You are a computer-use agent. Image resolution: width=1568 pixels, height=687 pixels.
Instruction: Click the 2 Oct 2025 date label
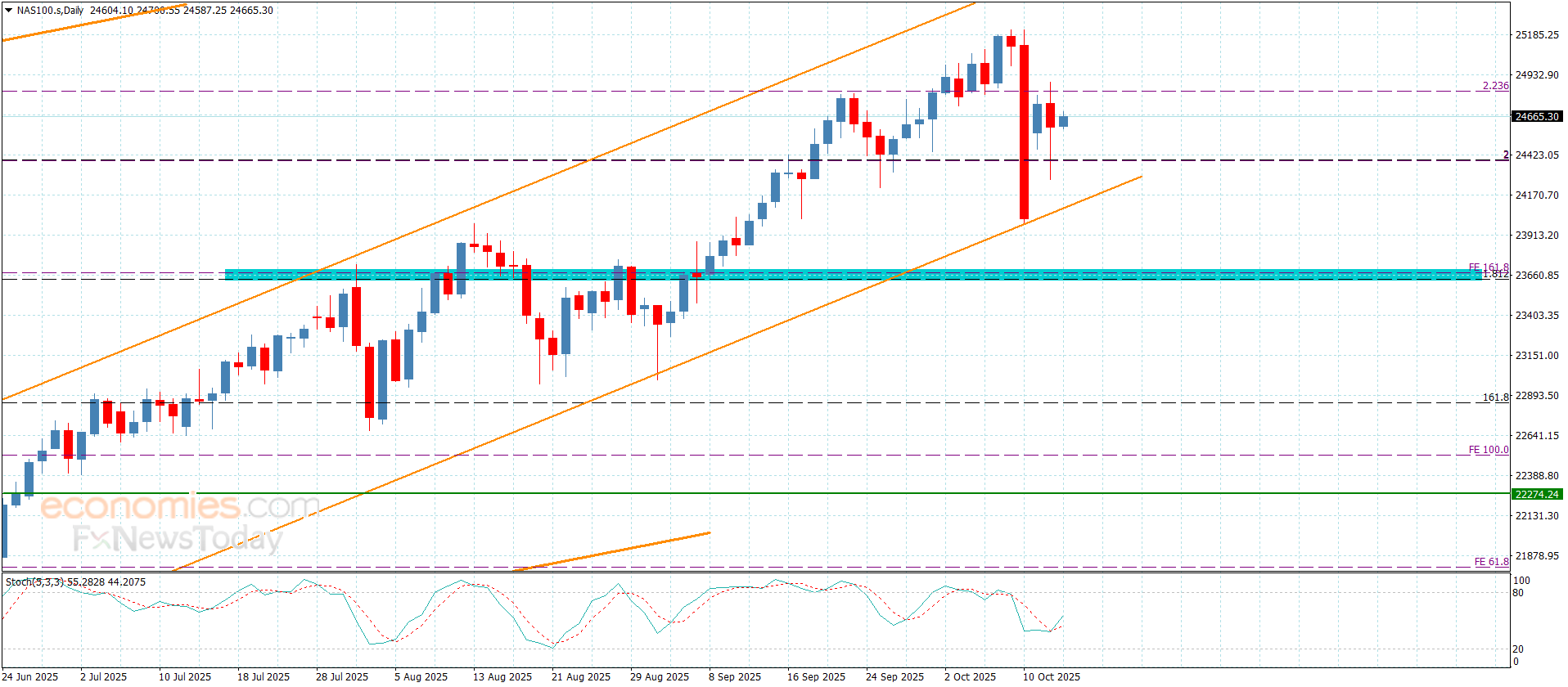click(971, 676)
